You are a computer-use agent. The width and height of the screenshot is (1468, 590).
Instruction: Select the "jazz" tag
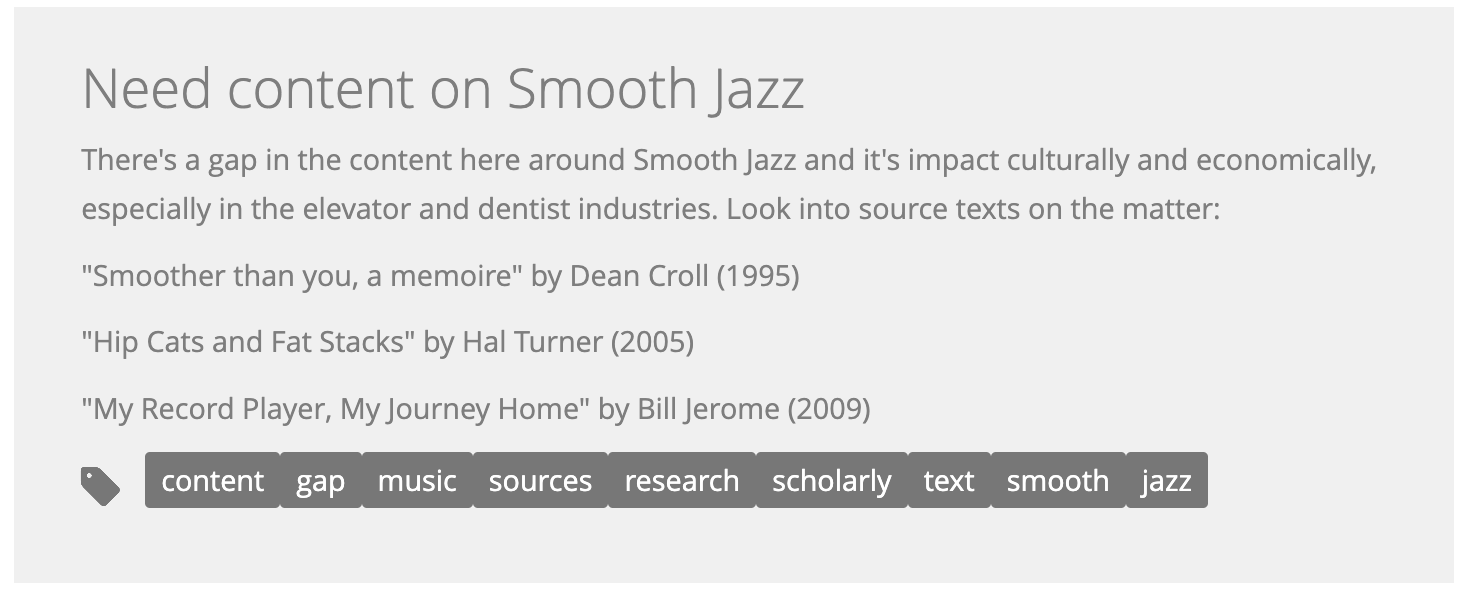pyautogui.click(x=1167, y=480)
